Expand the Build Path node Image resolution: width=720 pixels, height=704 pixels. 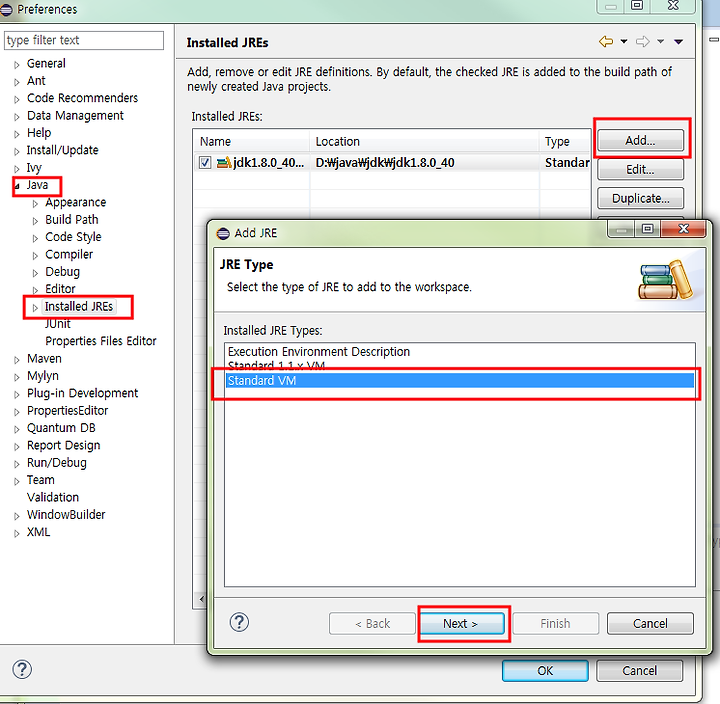[35, 221]
